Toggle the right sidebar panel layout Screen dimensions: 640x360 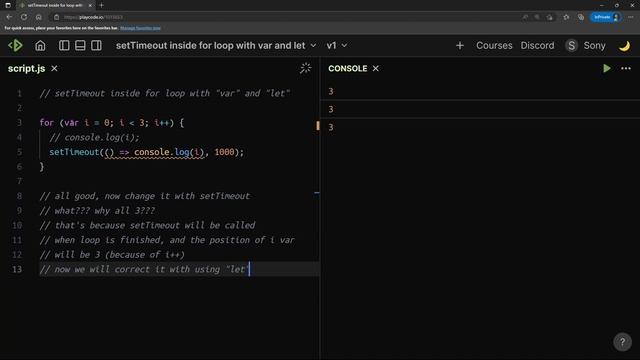pyautogui.click(x=96, y=45)
